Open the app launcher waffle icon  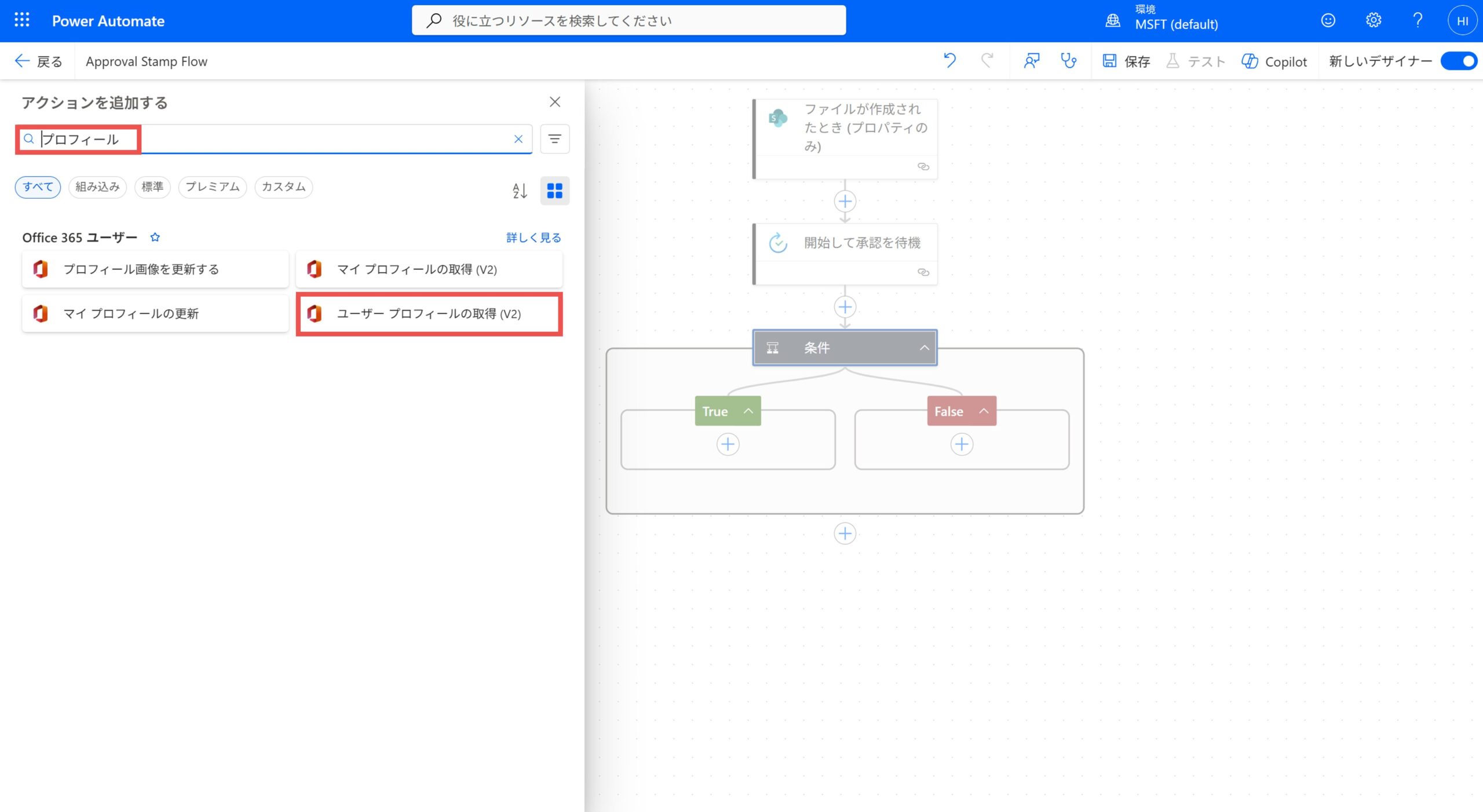21,20
